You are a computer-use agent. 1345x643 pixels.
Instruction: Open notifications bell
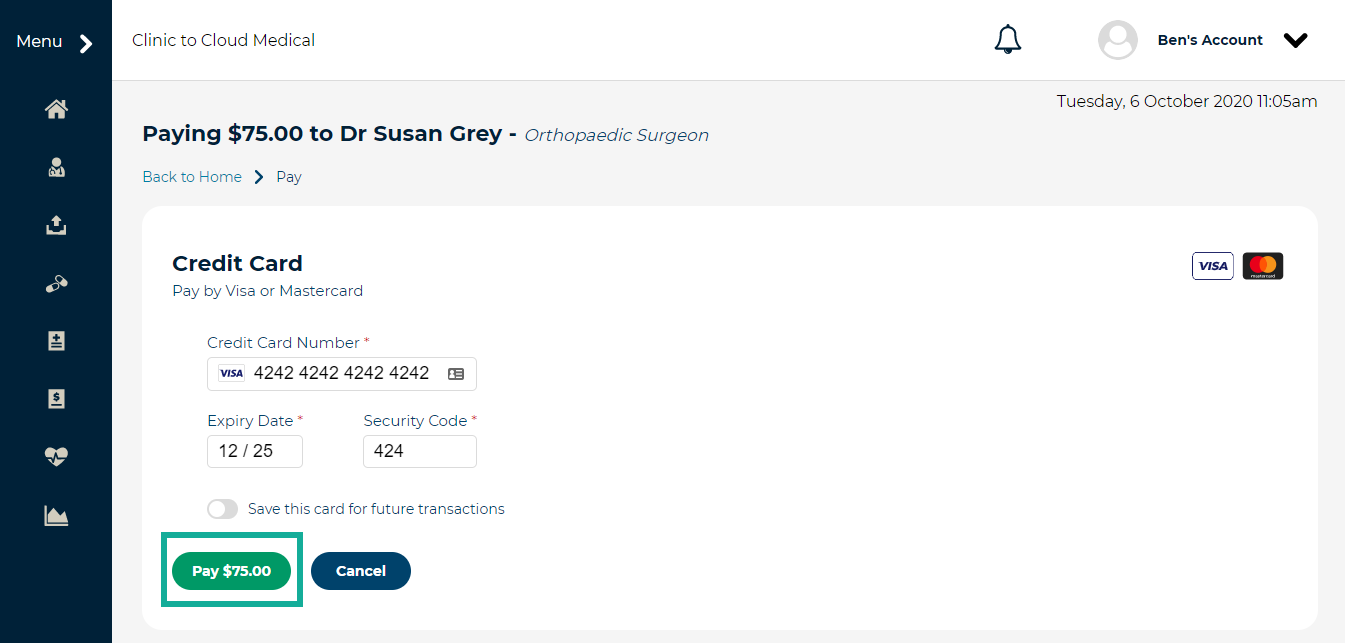pyautogui.click(x=1007, y=40)
